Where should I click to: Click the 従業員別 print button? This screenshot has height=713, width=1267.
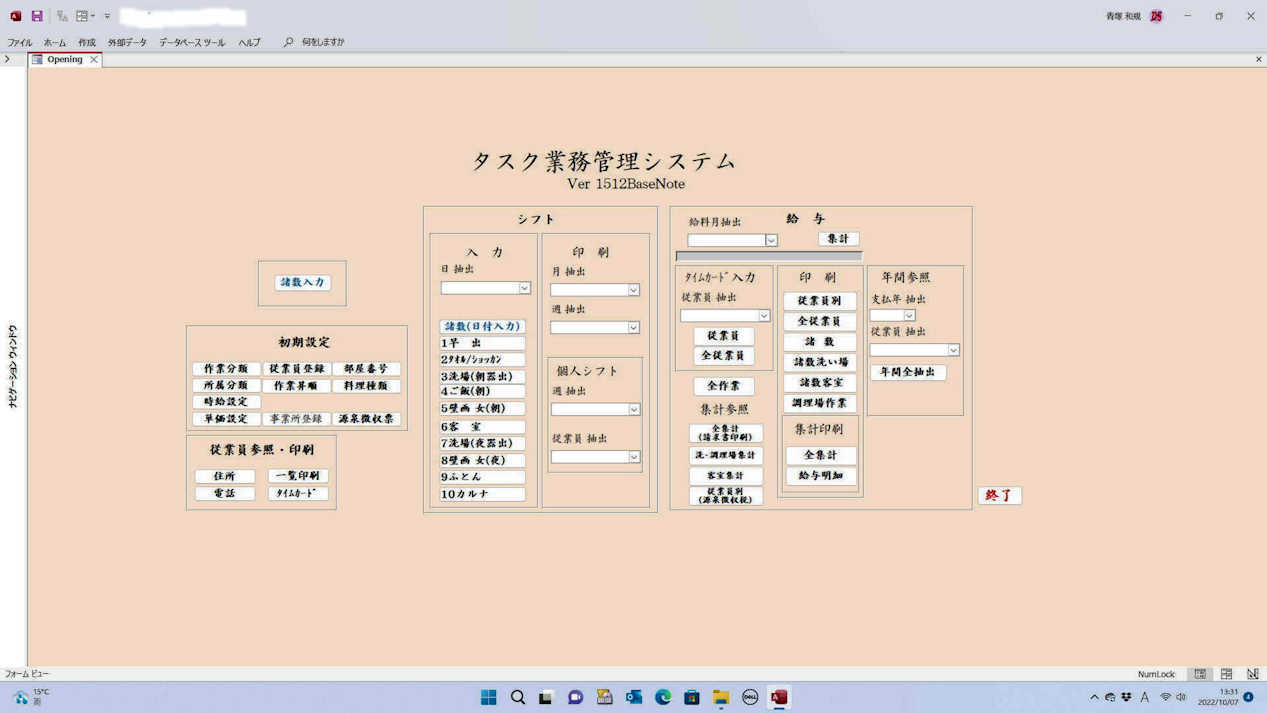point(819,301)
